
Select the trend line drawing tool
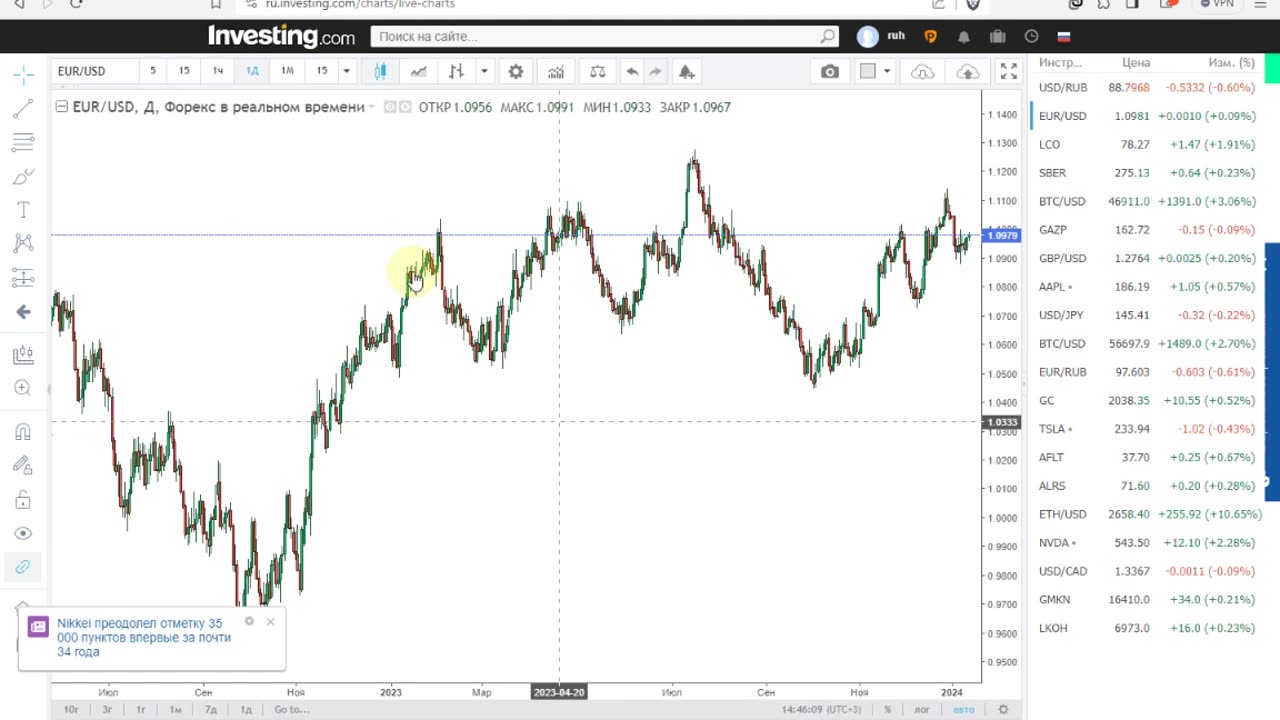coord(23,109)
